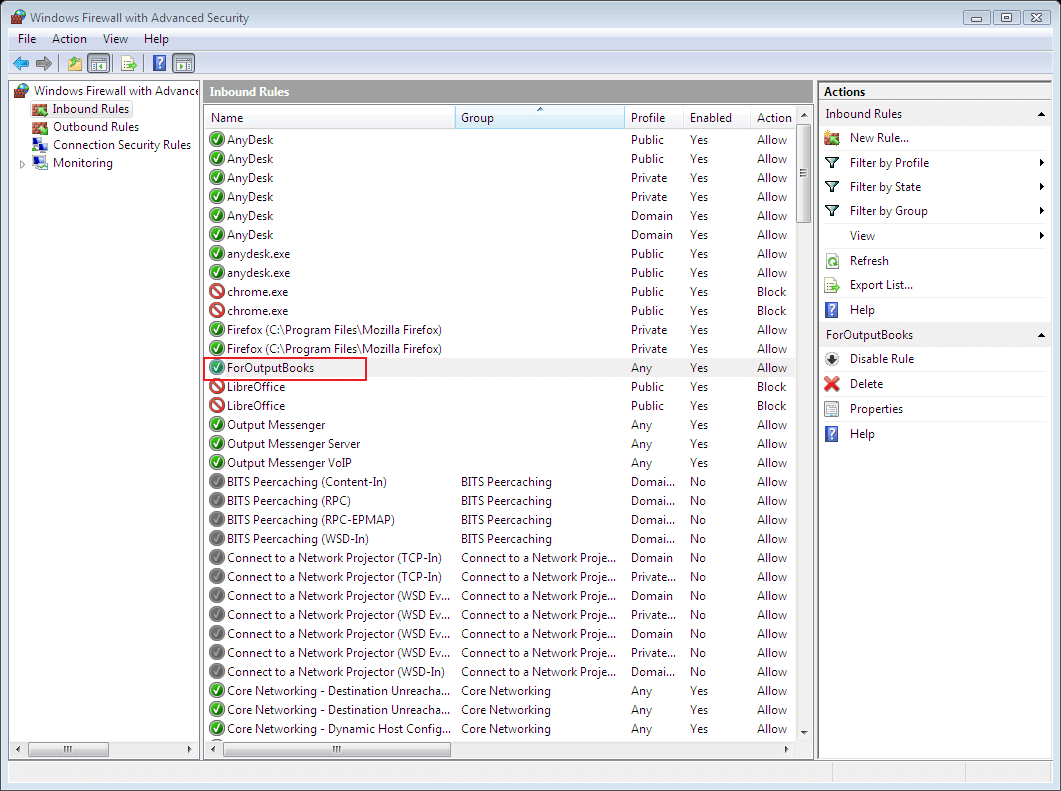Click the Monitoring tree icon
This screenshot has width=1061, height=791.
tap(40, 163)
